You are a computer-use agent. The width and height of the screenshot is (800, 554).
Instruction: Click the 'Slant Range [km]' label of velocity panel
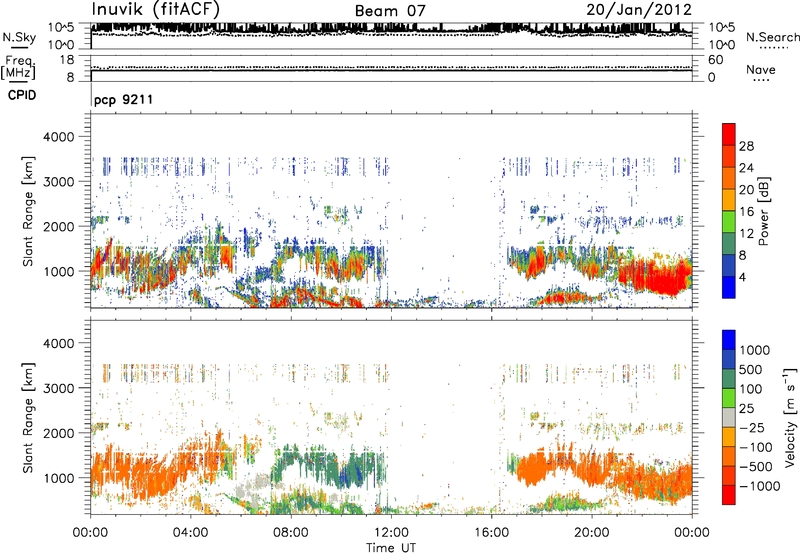28,418
